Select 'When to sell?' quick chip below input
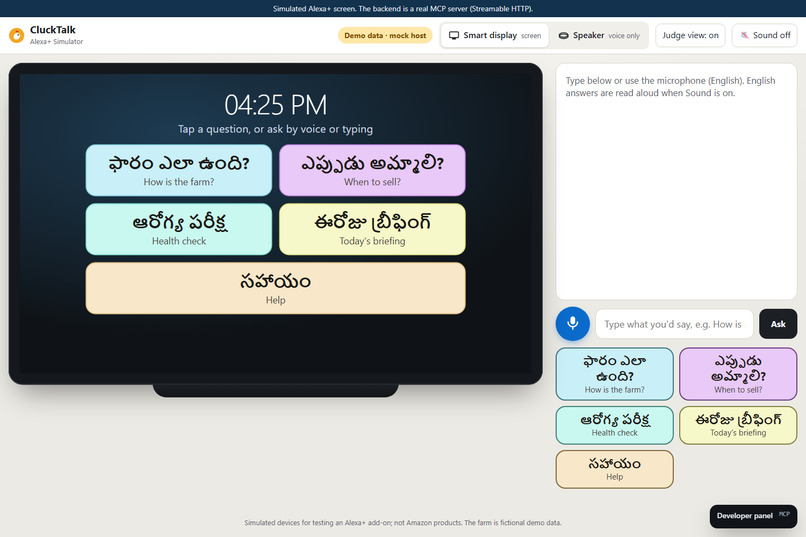 point(738,374)
